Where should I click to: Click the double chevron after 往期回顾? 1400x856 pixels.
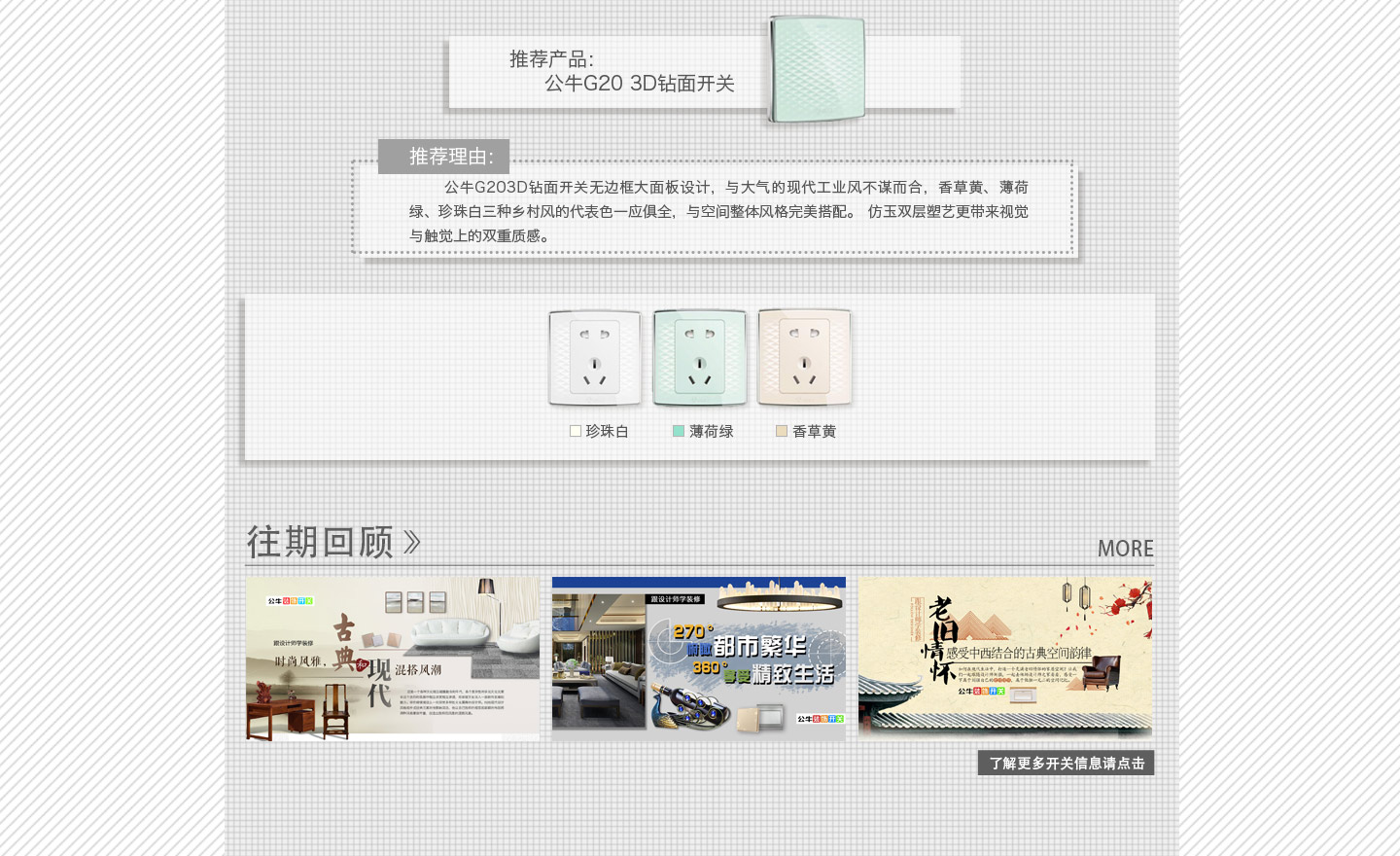pos(412,542)
